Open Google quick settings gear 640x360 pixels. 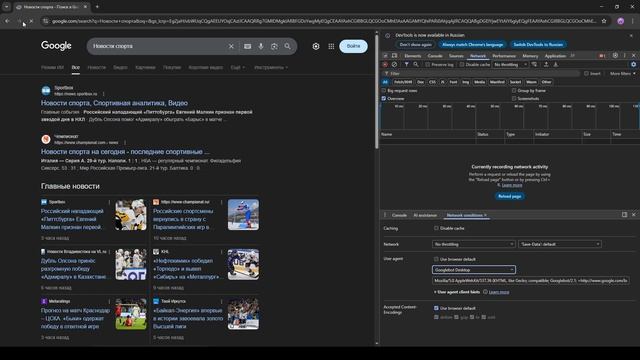(x=316, y=47)
